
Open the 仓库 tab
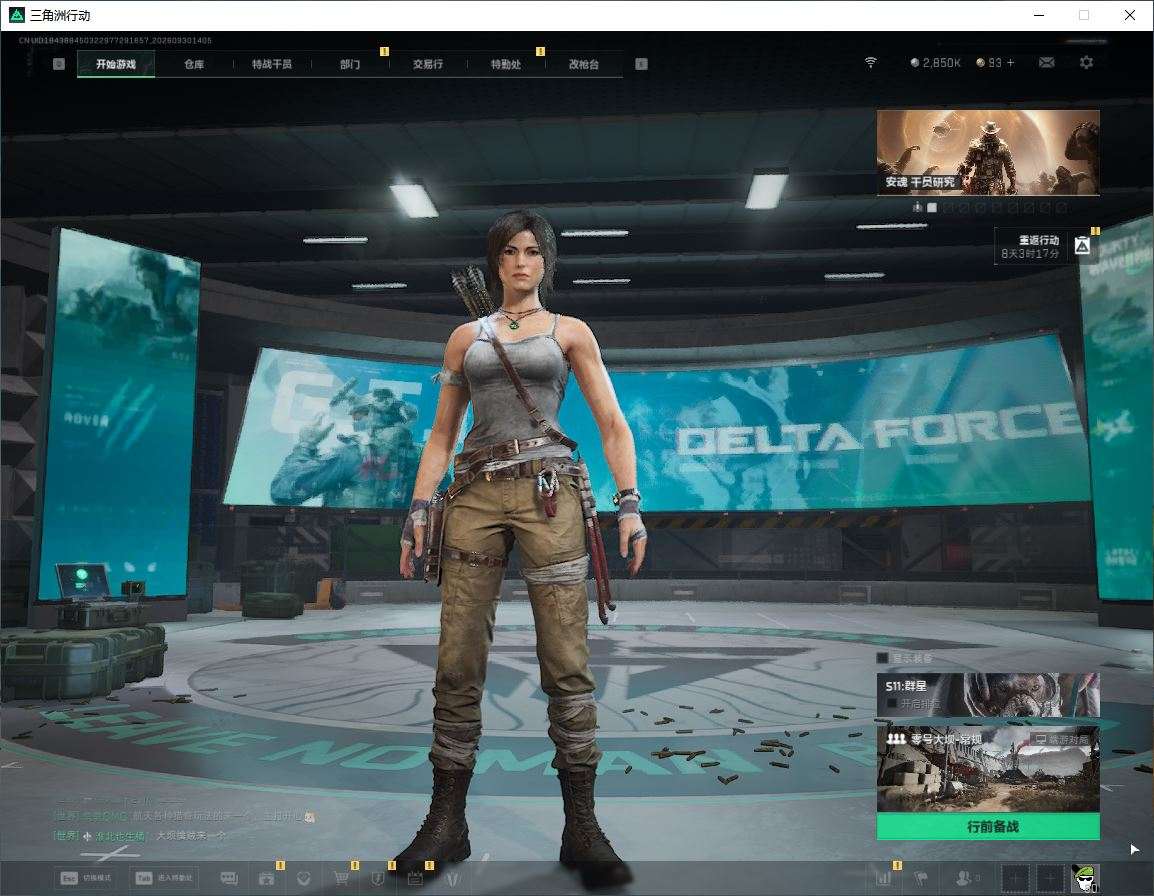pos(194,64)
